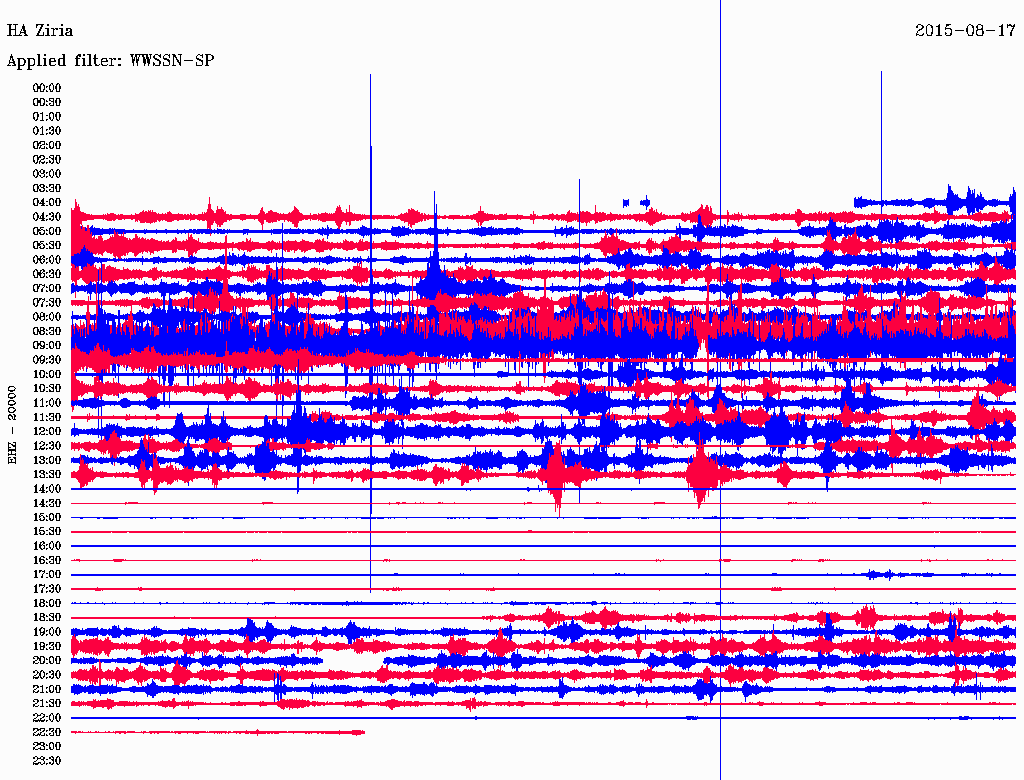Select the 02:30 time label

(x=47, y=160)
